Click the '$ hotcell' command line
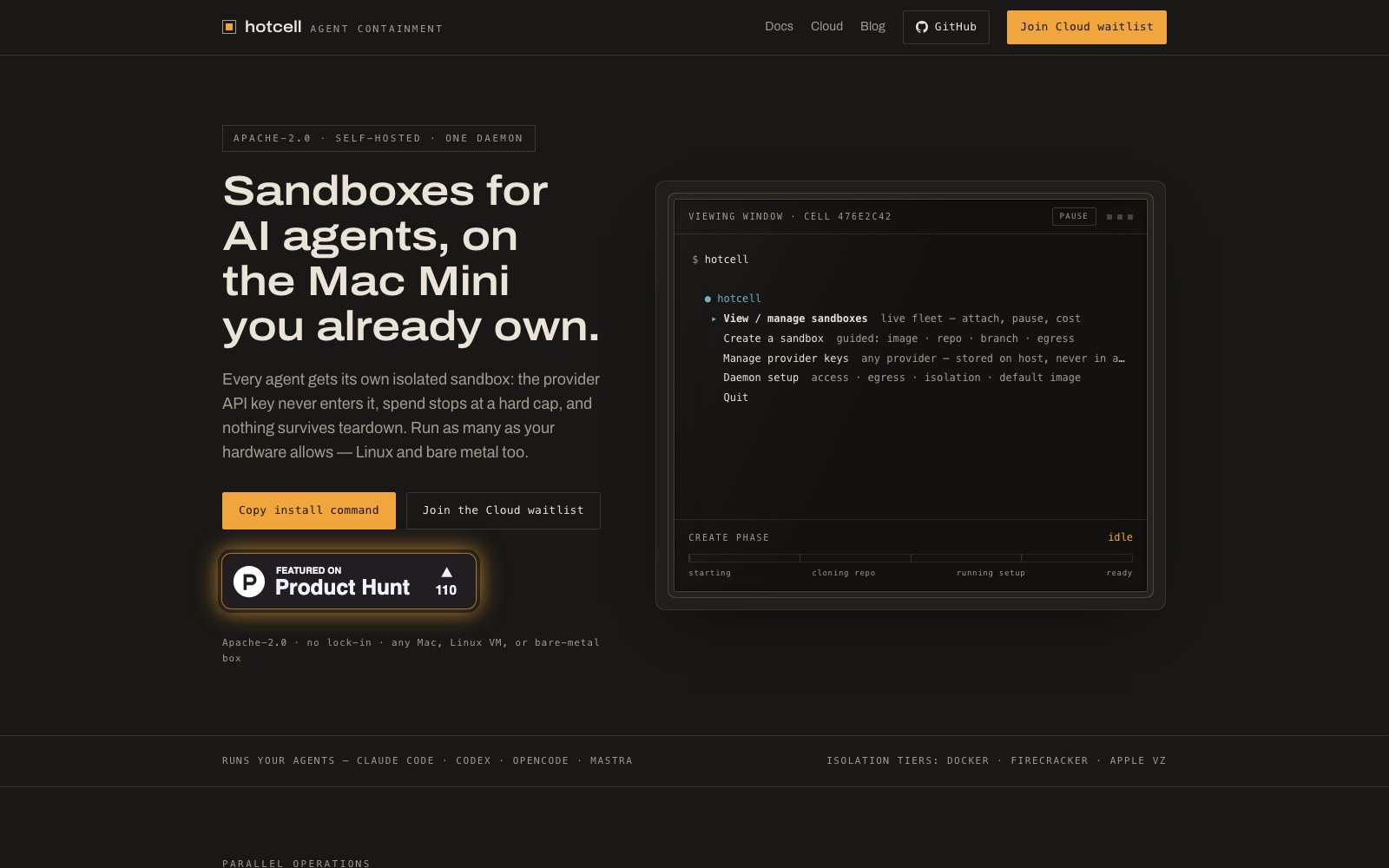This screenshot has width=1389, height=868. 721,260
